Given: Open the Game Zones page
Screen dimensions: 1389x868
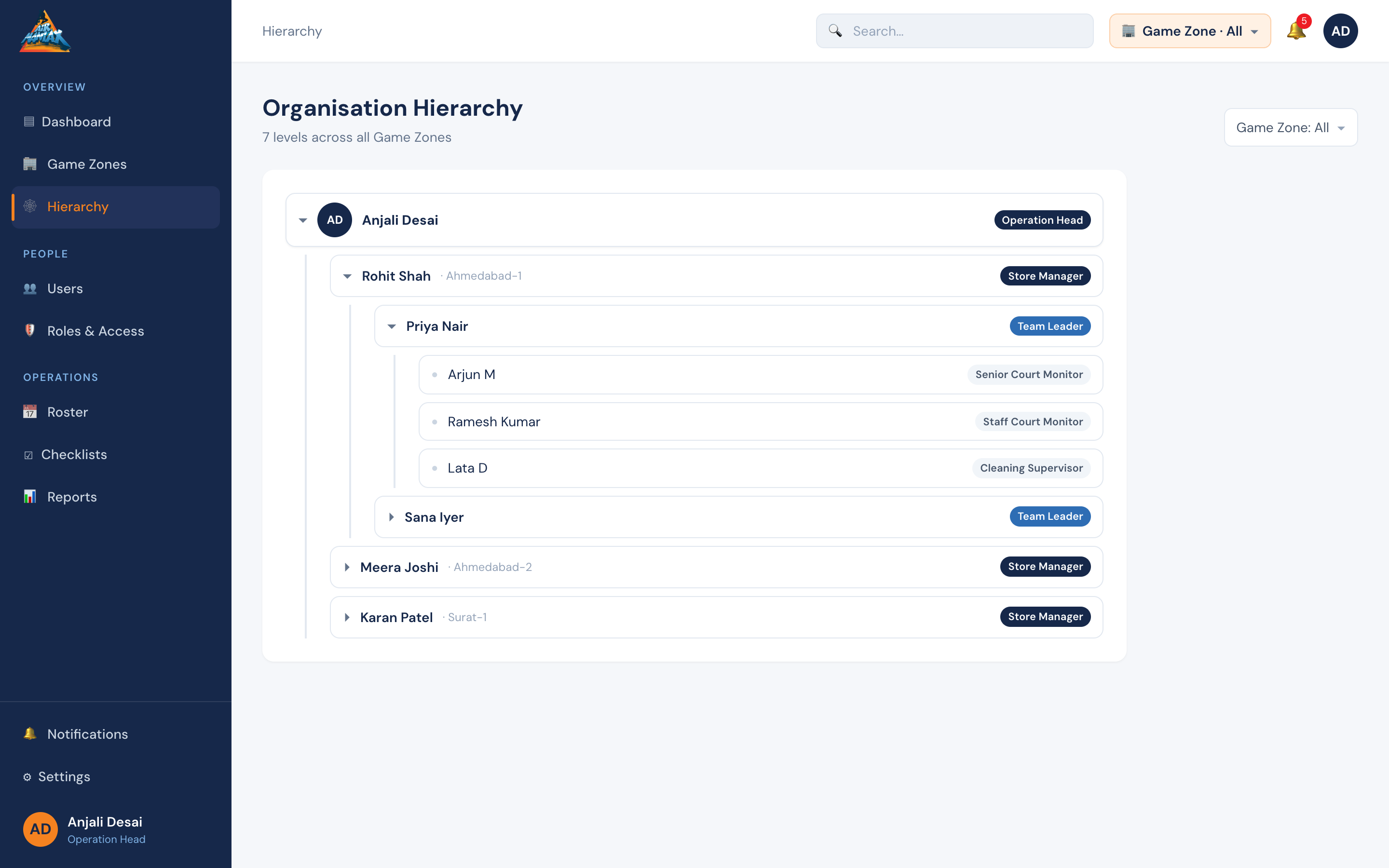Looking at the screenshot, I should [115, 164].
